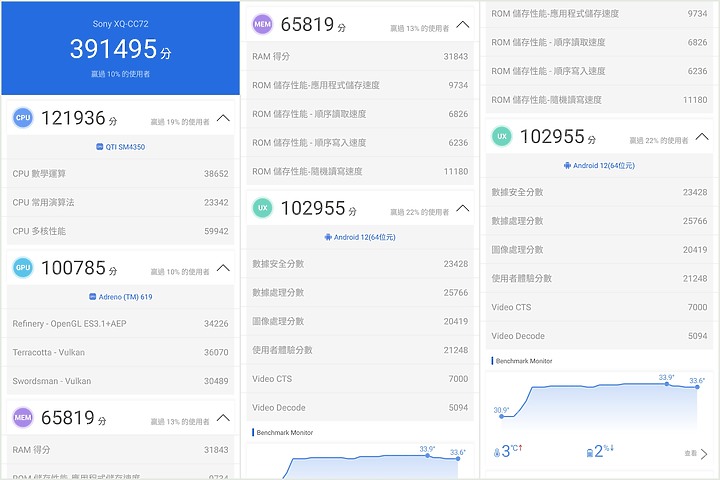Select 數據處理分數 25766 row in middle panel
This screenshot has width=720, height=480.
(x=360, y=293)
